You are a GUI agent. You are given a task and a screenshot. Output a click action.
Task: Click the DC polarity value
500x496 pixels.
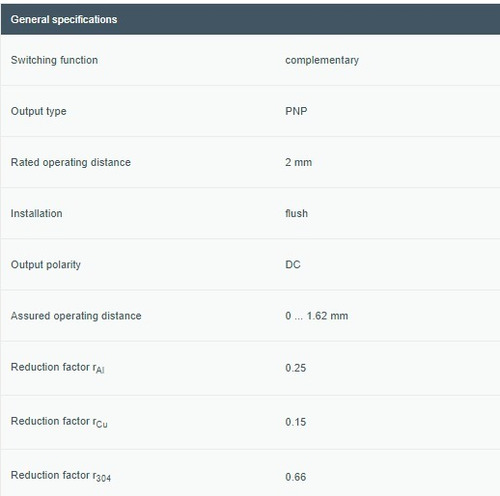293,265
